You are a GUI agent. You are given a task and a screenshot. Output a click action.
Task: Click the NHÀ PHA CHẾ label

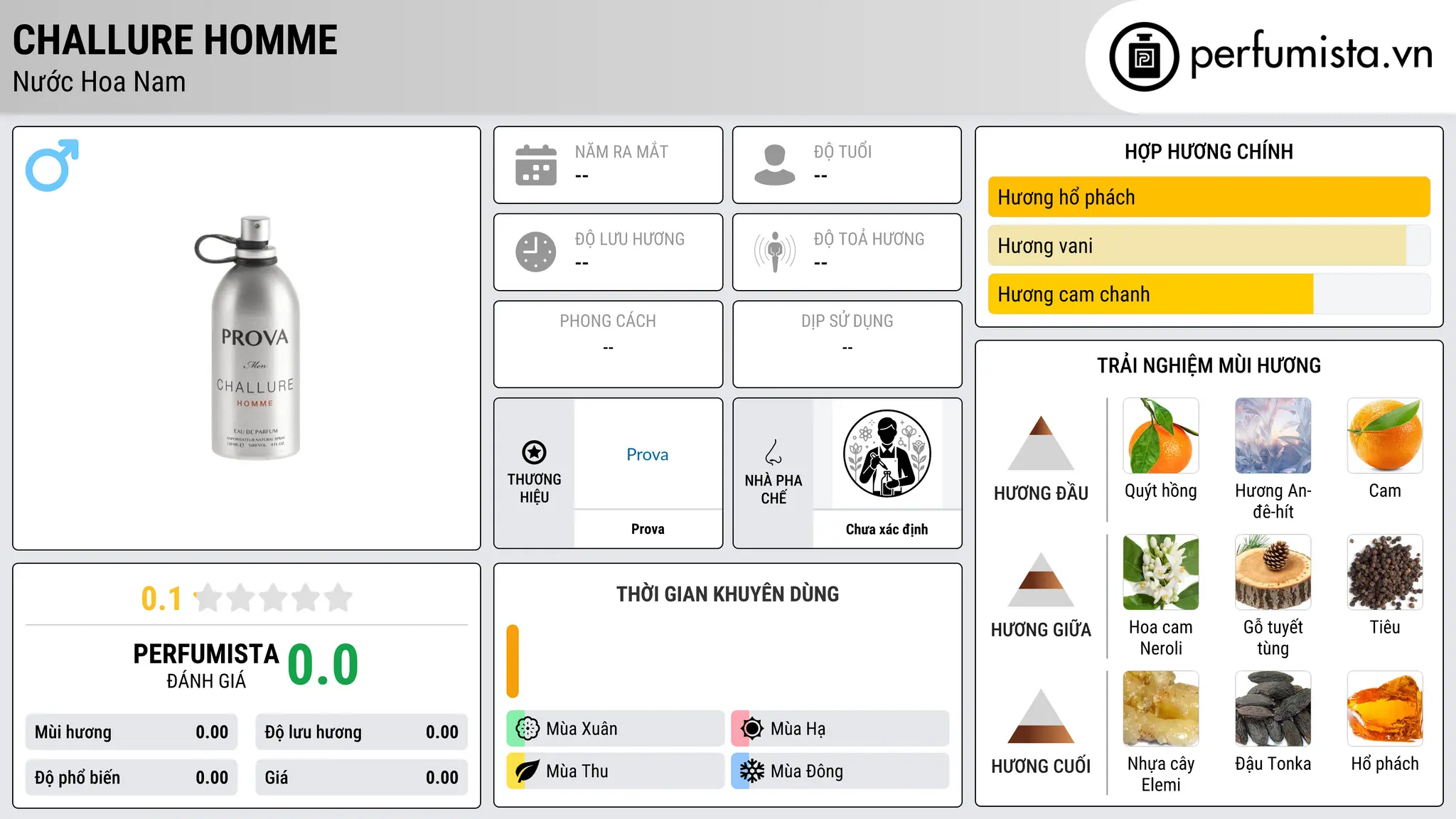[x=773, y=489]
